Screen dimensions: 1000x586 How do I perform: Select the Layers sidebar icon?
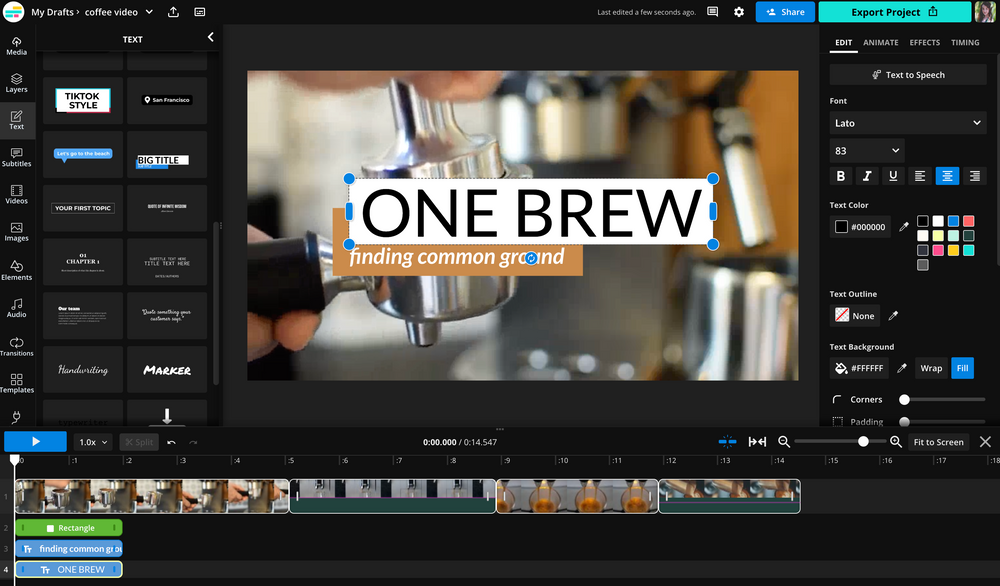tap(16, 83)
